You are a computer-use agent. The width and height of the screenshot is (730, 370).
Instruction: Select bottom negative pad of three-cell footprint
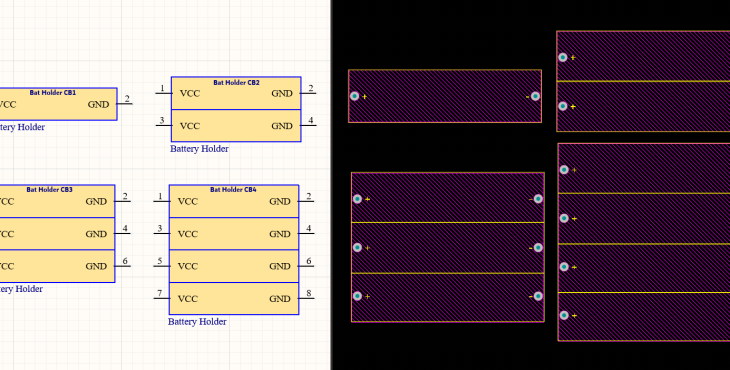click(x=538, y=296)
